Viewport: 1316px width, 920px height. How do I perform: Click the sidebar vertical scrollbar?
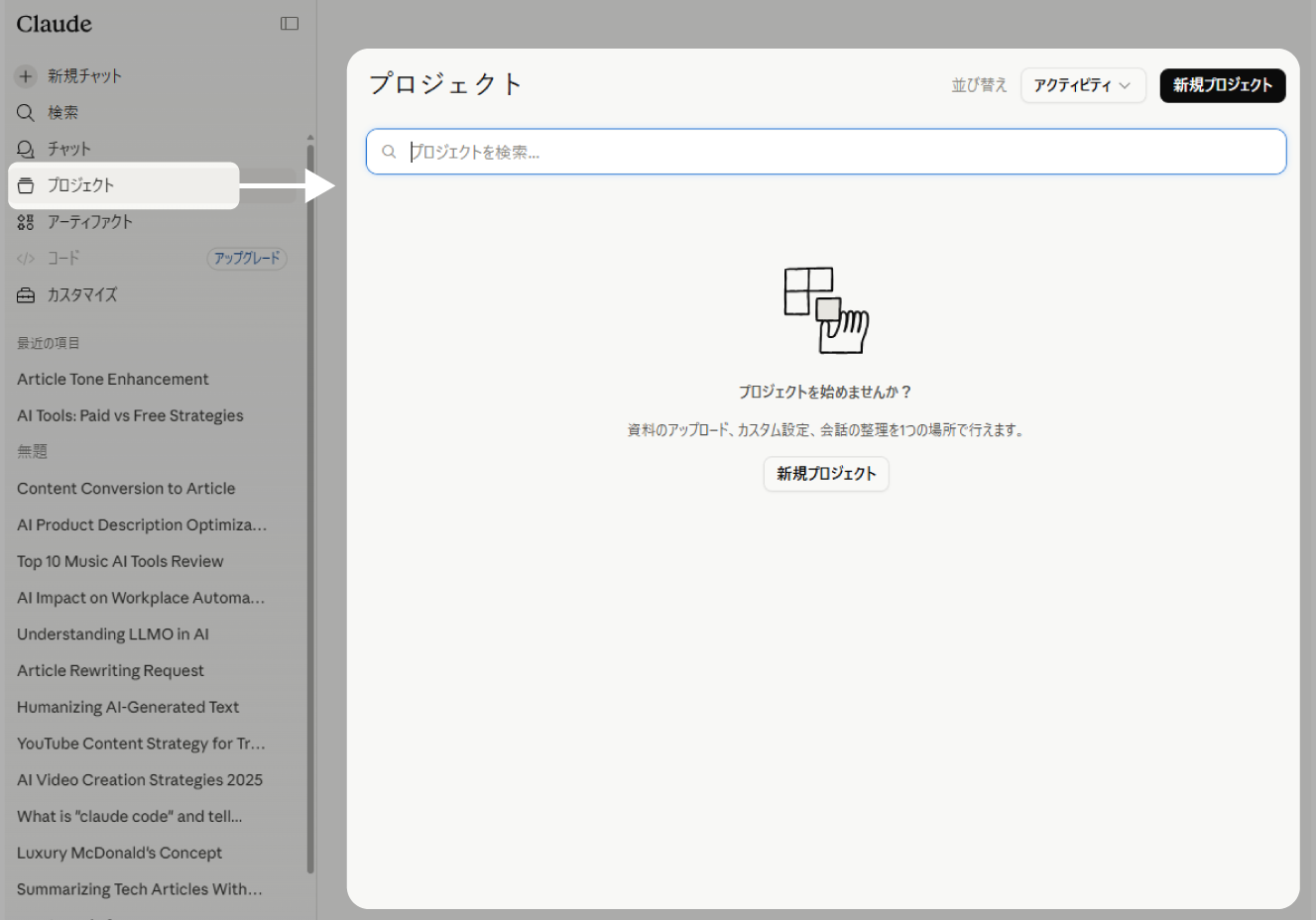310,506
